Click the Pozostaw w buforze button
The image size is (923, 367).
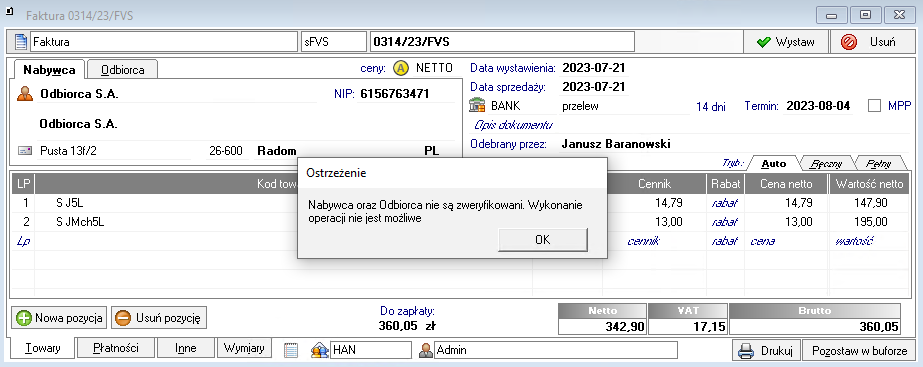[x=859, y=351]
